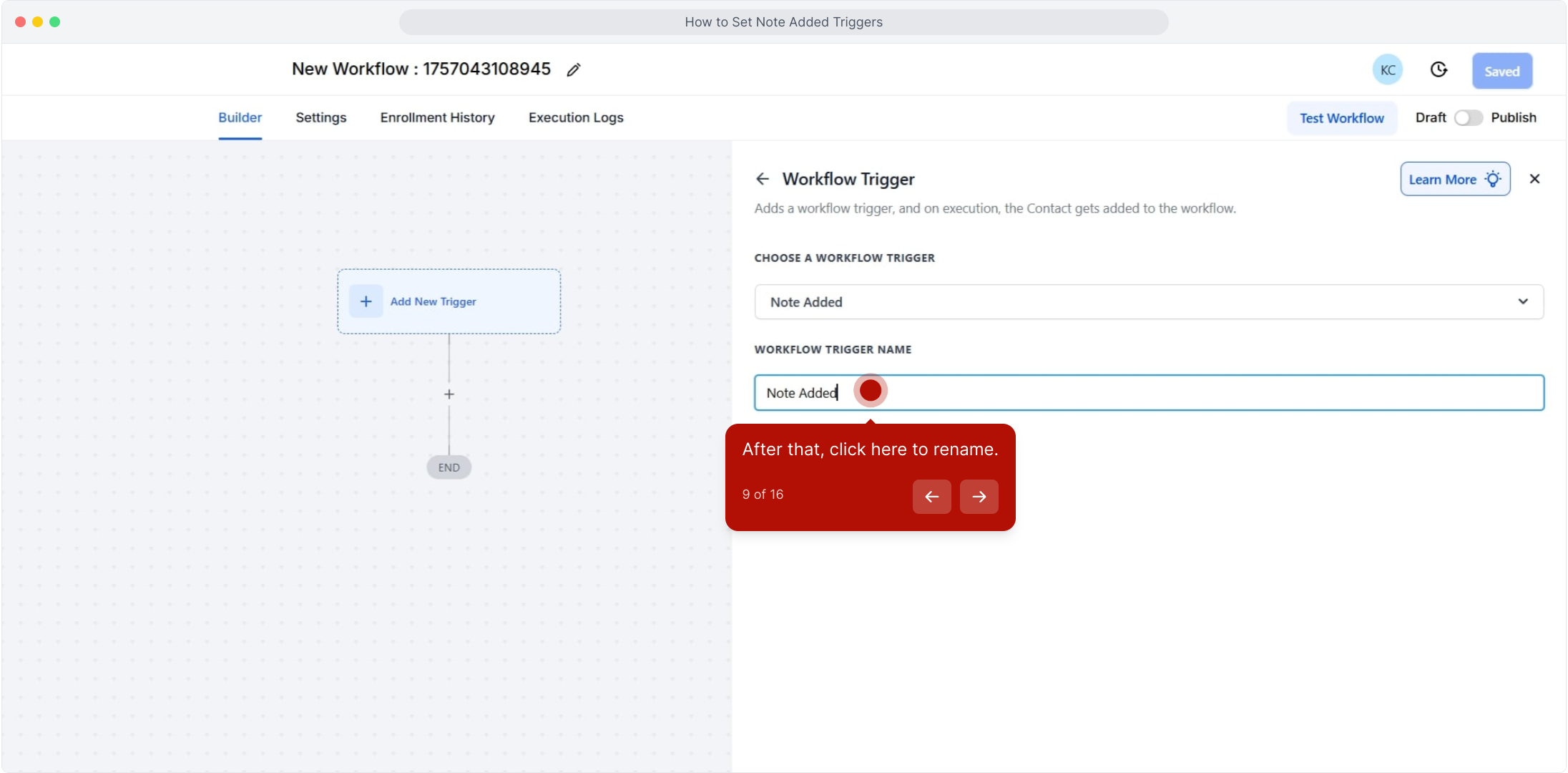Open the Execution Logs tab
Screen dimensions: 1568x773
coord(576,117)
